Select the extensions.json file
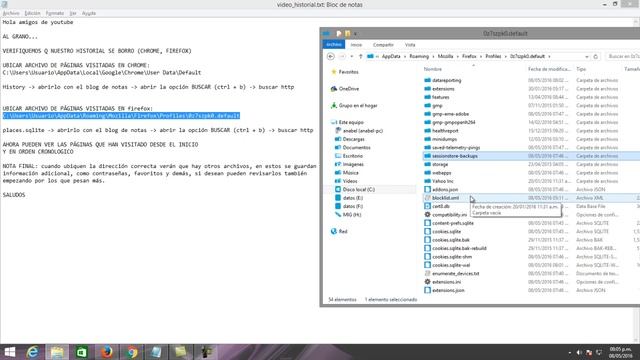 [448, 290]
